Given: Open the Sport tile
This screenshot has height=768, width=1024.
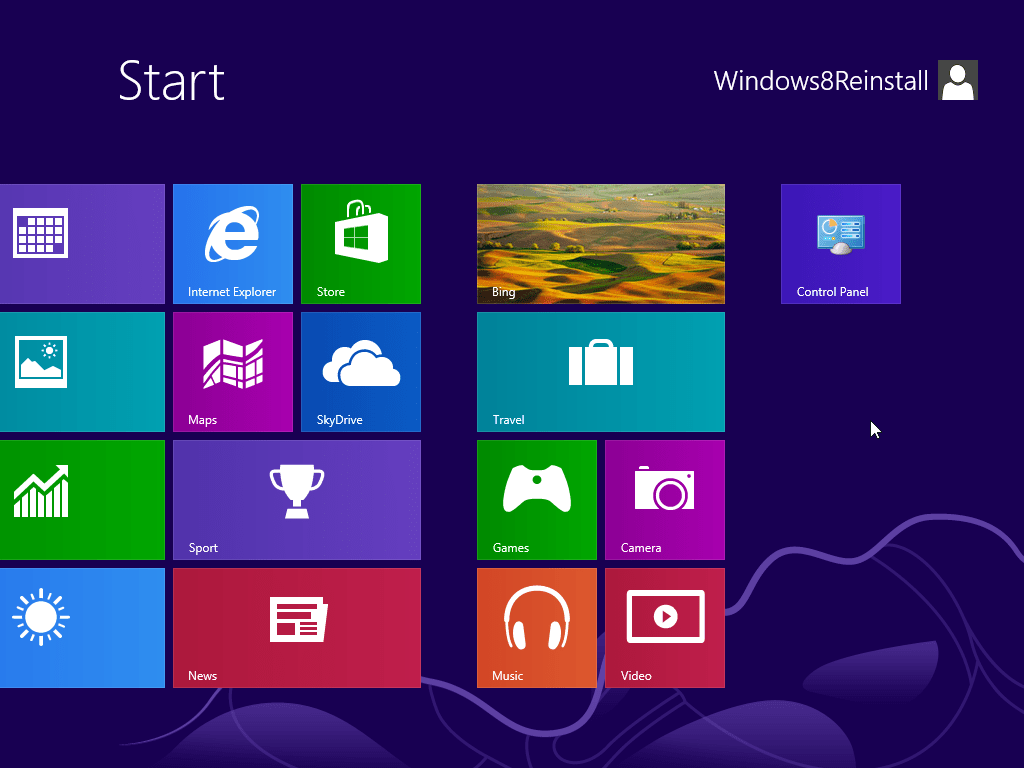Looking at the screenshot, I should (x=297, y=499).
